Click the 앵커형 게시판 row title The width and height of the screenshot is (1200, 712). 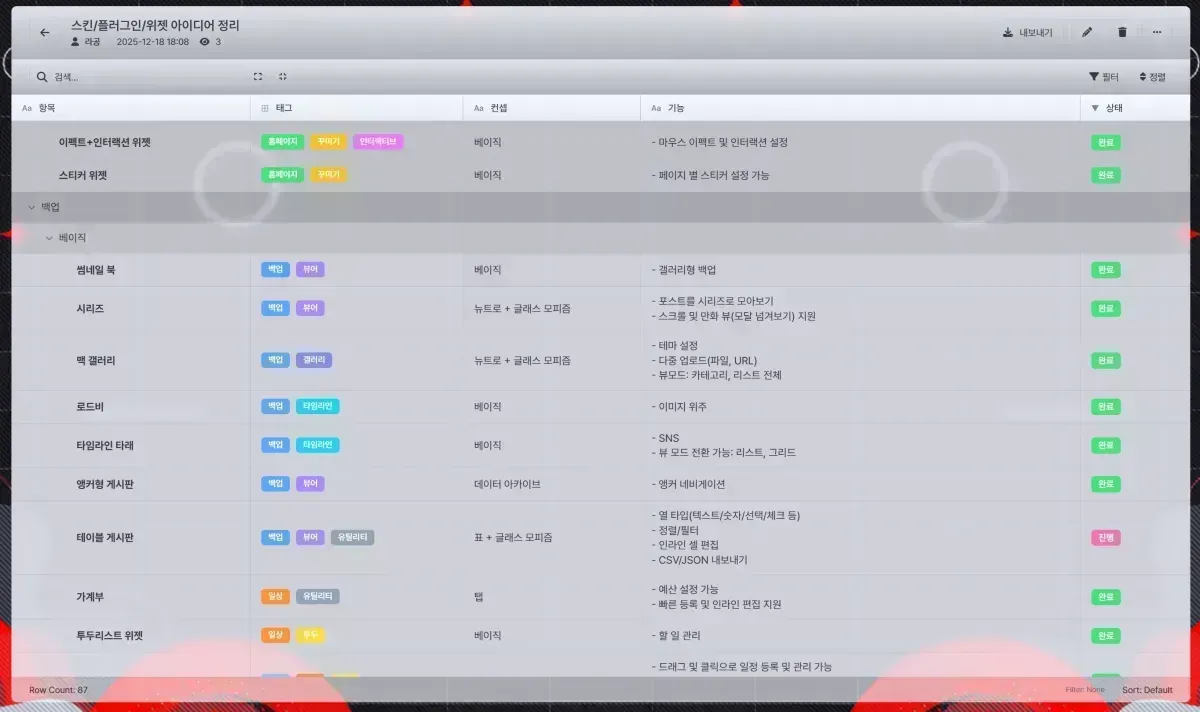pyautogui.click(x=104, y=484)
